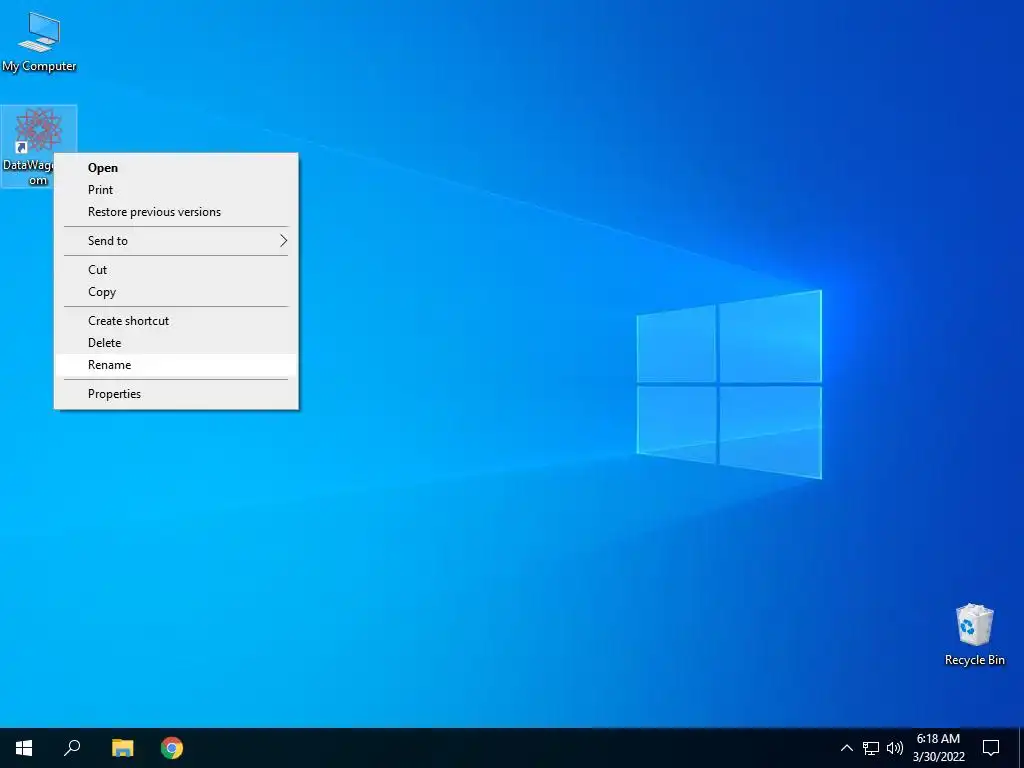
Task: Show hidden system tray icons
Action: 846,748
